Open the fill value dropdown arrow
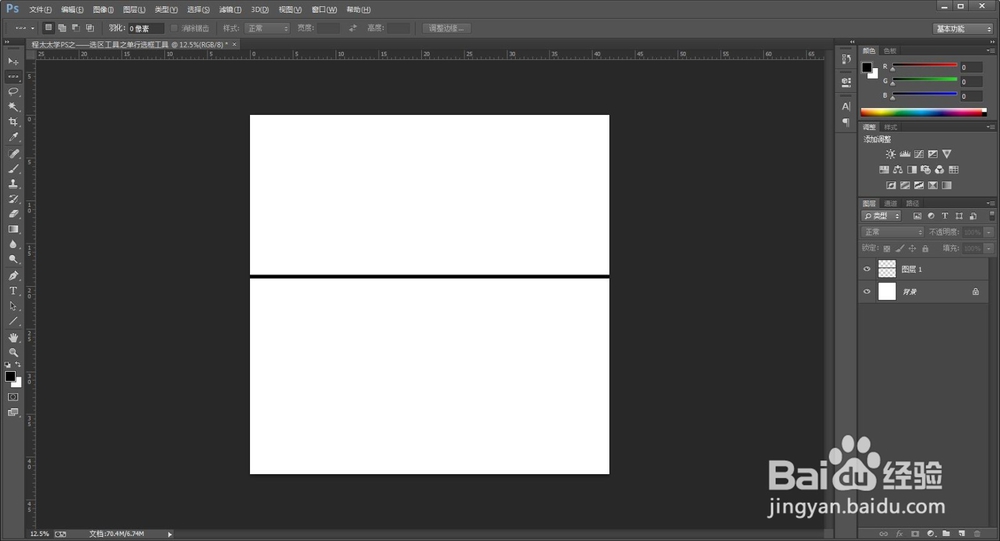 [x=989, y=248]
